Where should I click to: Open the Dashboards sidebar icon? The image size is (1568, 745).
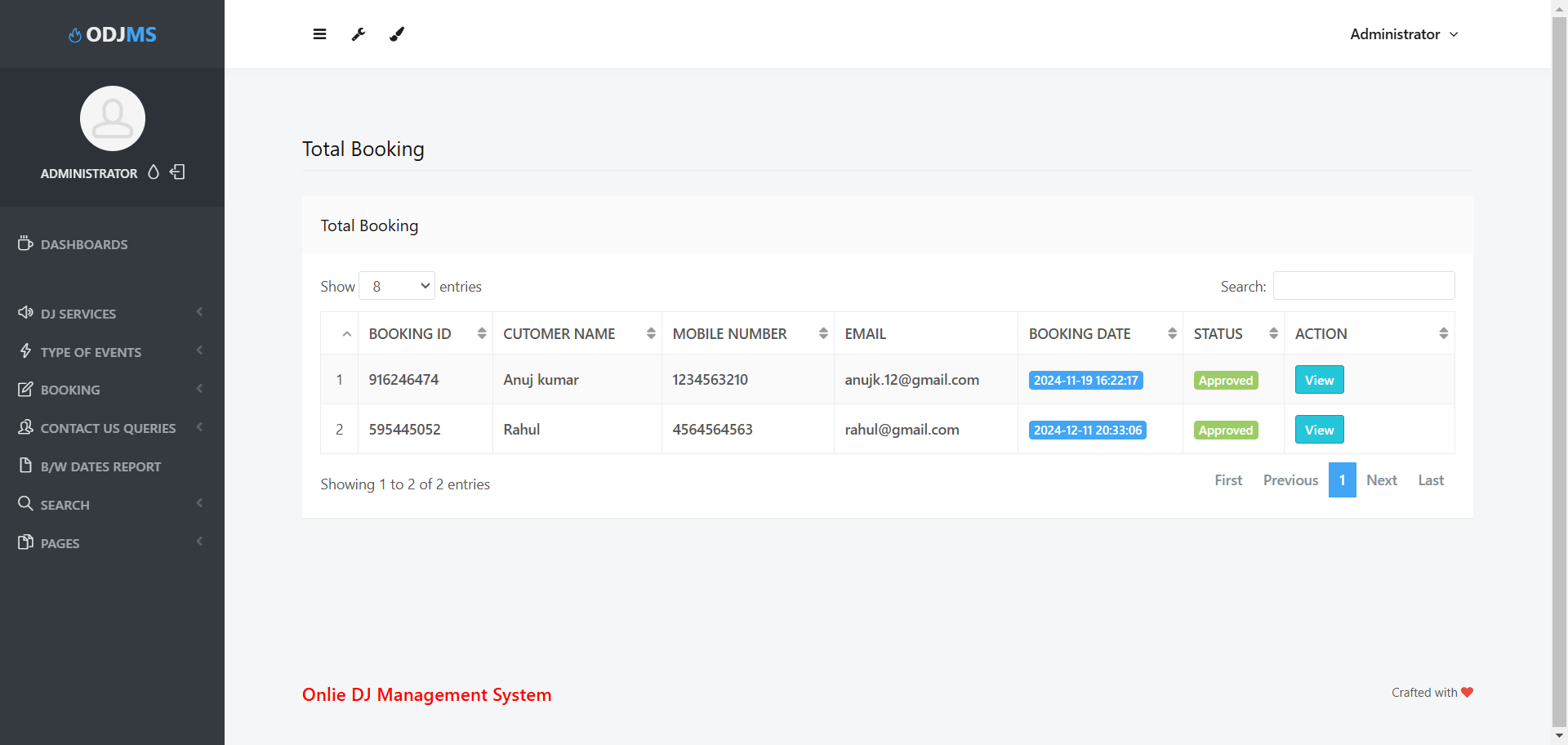click(24, 243)
